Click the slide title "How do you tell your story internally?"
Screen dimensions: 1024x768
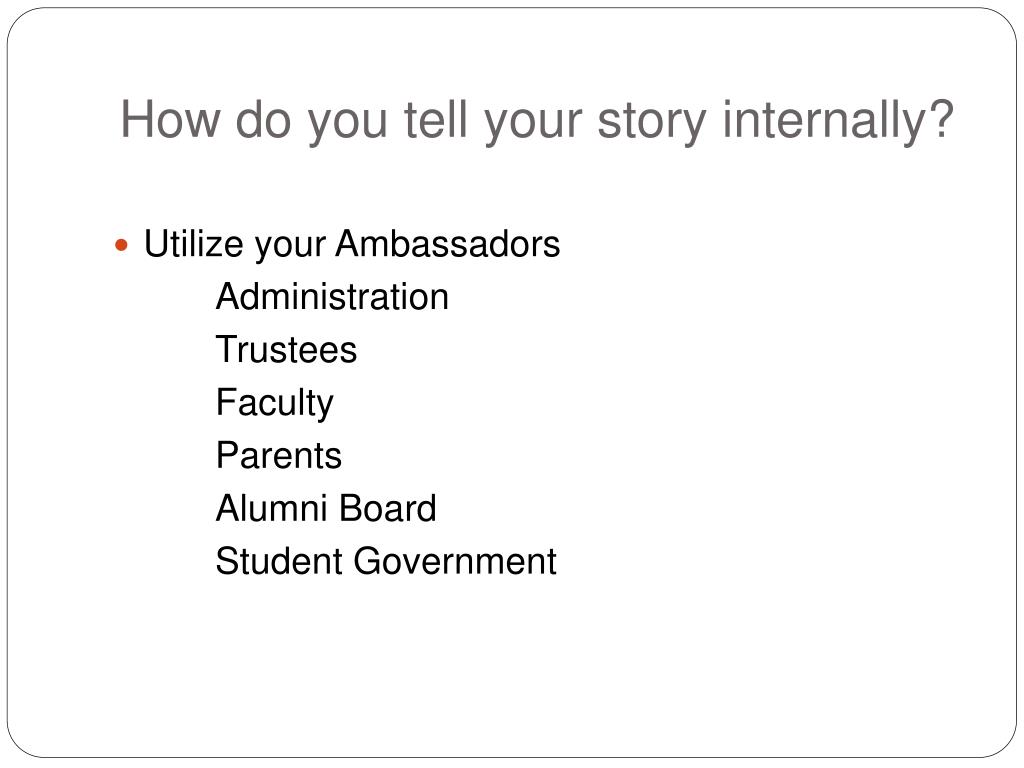(537, 121)
